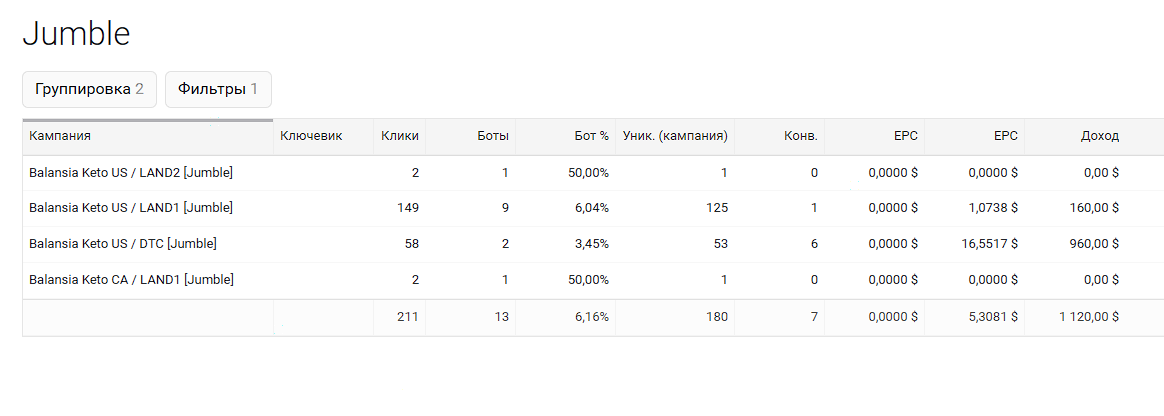Viewport: 1164px width, 416px height.
Task: Click the total income 1 120,00 $
Action: point(1089,316)
